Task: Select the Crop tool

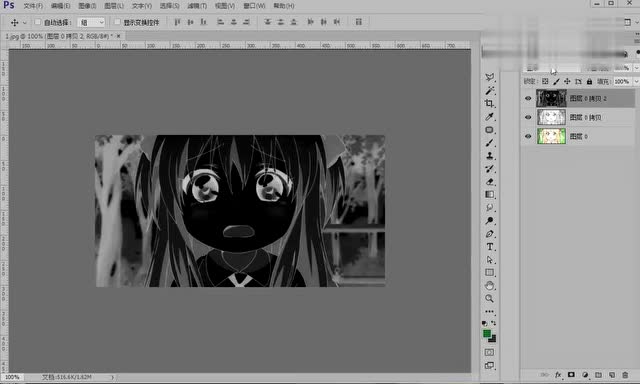Action: click(x=490, y=103)
